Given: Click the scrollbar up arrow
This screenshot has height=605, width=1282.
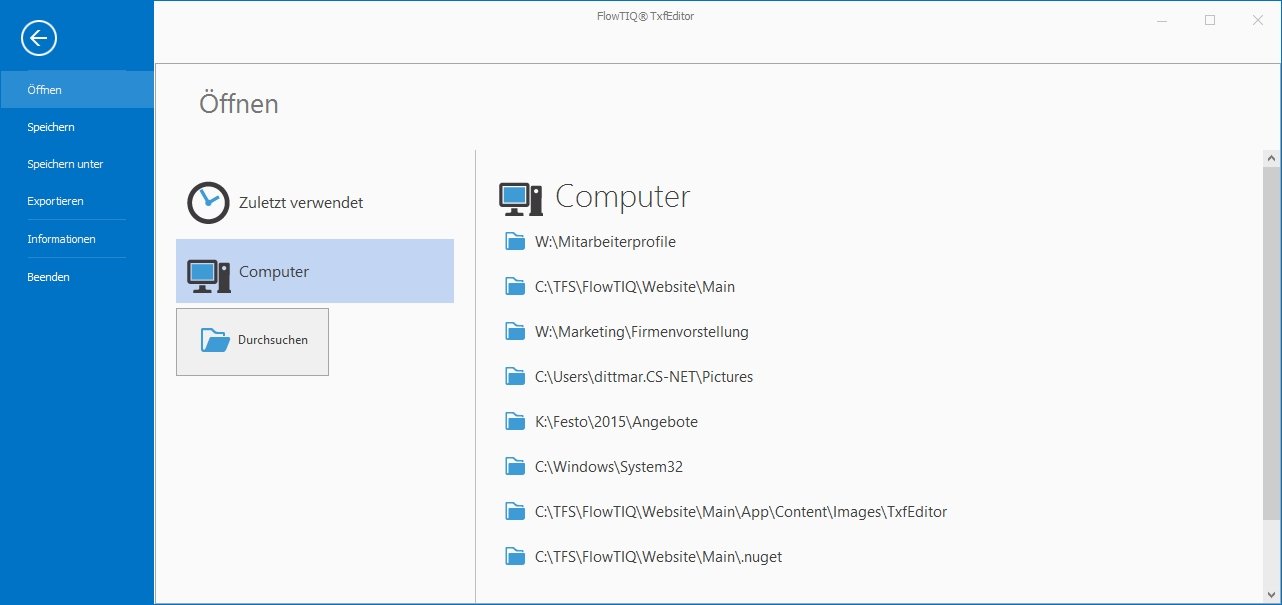Looking at the screenshot, I should [x=1272, y=159].
